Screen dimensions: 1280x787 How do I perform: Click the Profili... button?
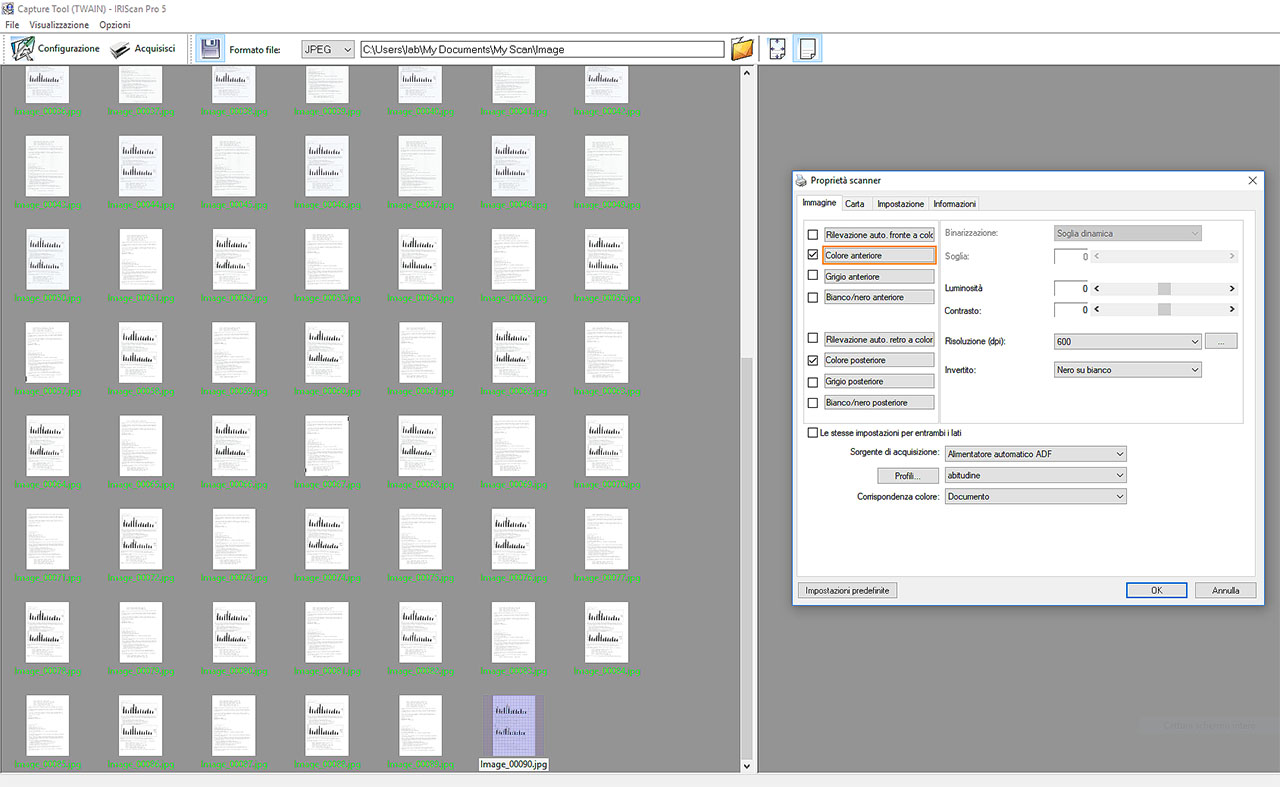(908, 475)
